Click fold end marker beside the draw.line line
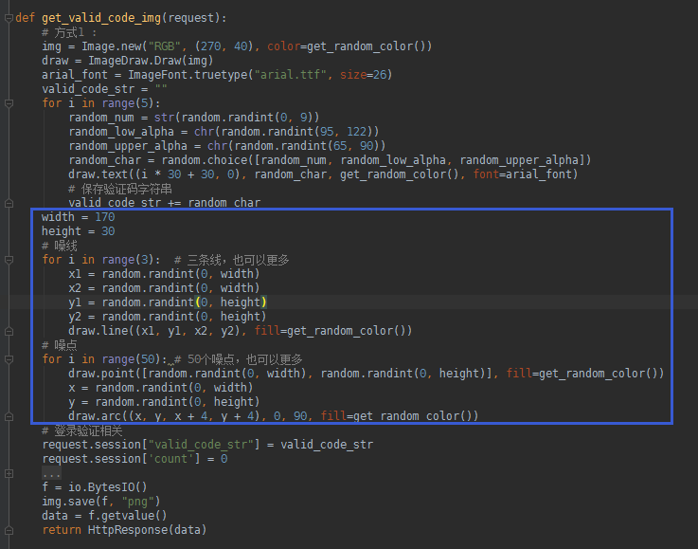The width and height of the screenshot is (698, 549). coord(8,331)
